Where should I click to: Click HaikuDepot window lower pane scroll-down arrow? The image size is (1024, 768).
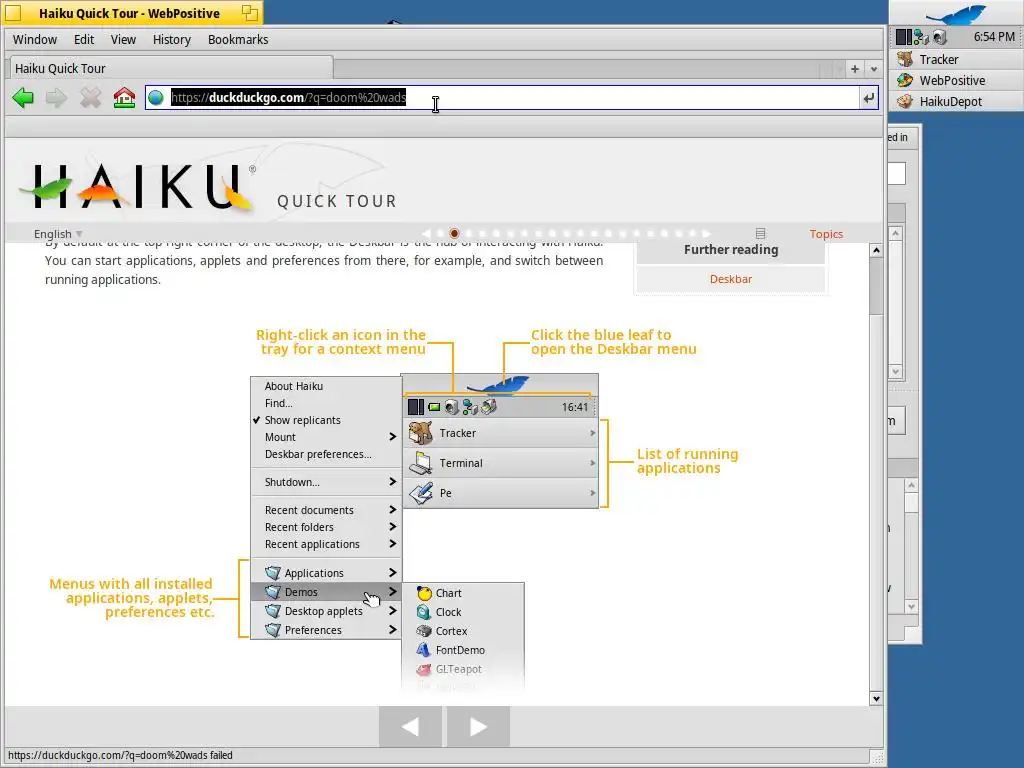pos(912,606)
